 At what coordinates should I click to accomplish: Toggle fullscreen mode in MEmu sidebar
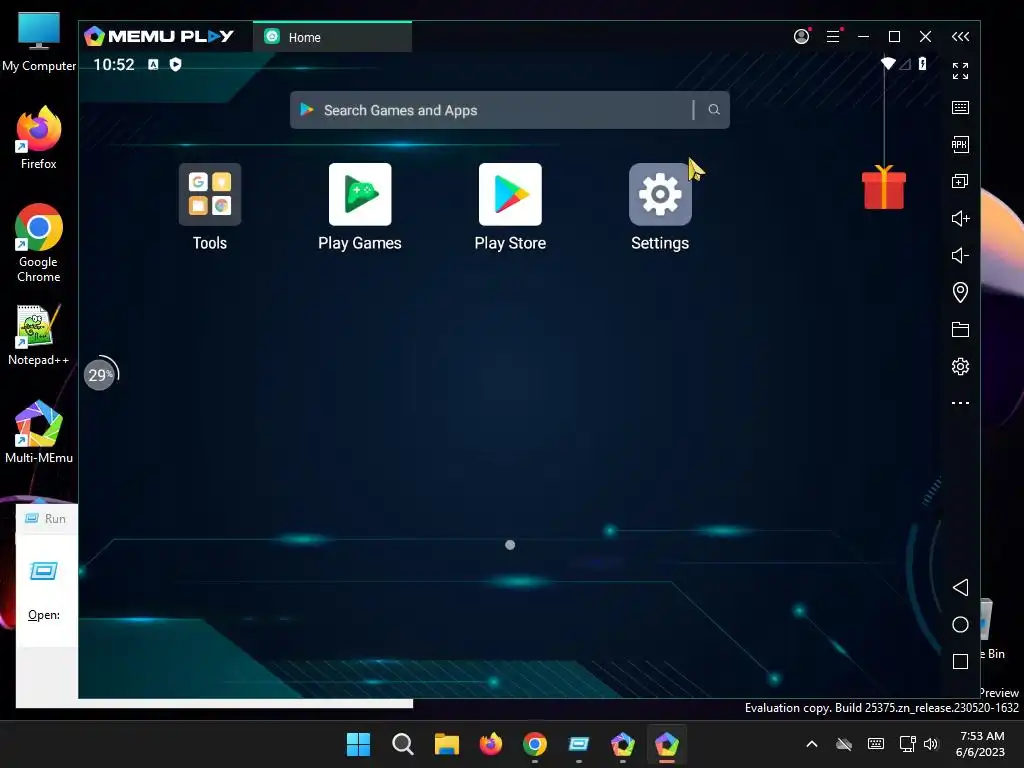pyautogui.click(x=960, y=71)
